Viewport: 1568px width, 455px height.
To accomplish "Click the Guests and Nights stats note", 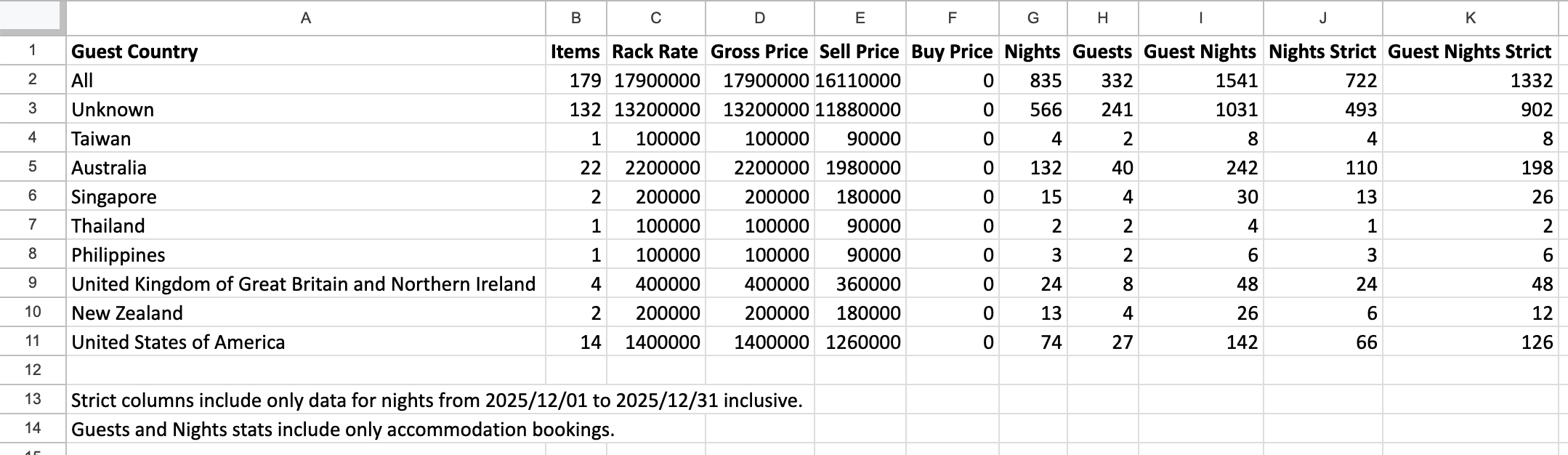I will 343,430.
